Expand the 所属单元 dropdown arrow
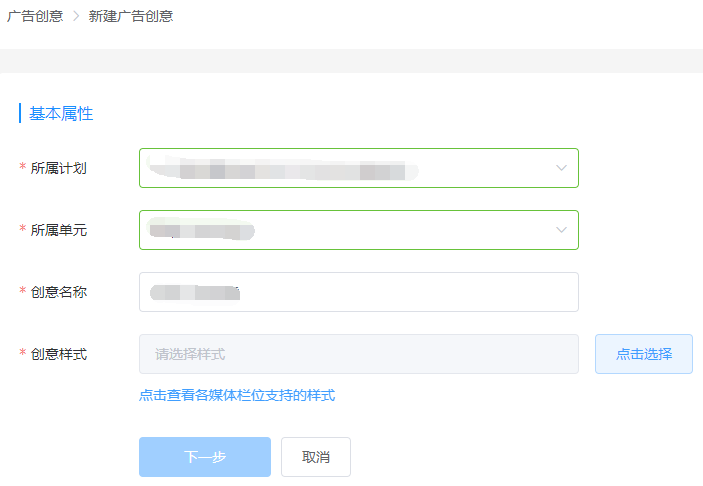703x486 pixels. 561,230
